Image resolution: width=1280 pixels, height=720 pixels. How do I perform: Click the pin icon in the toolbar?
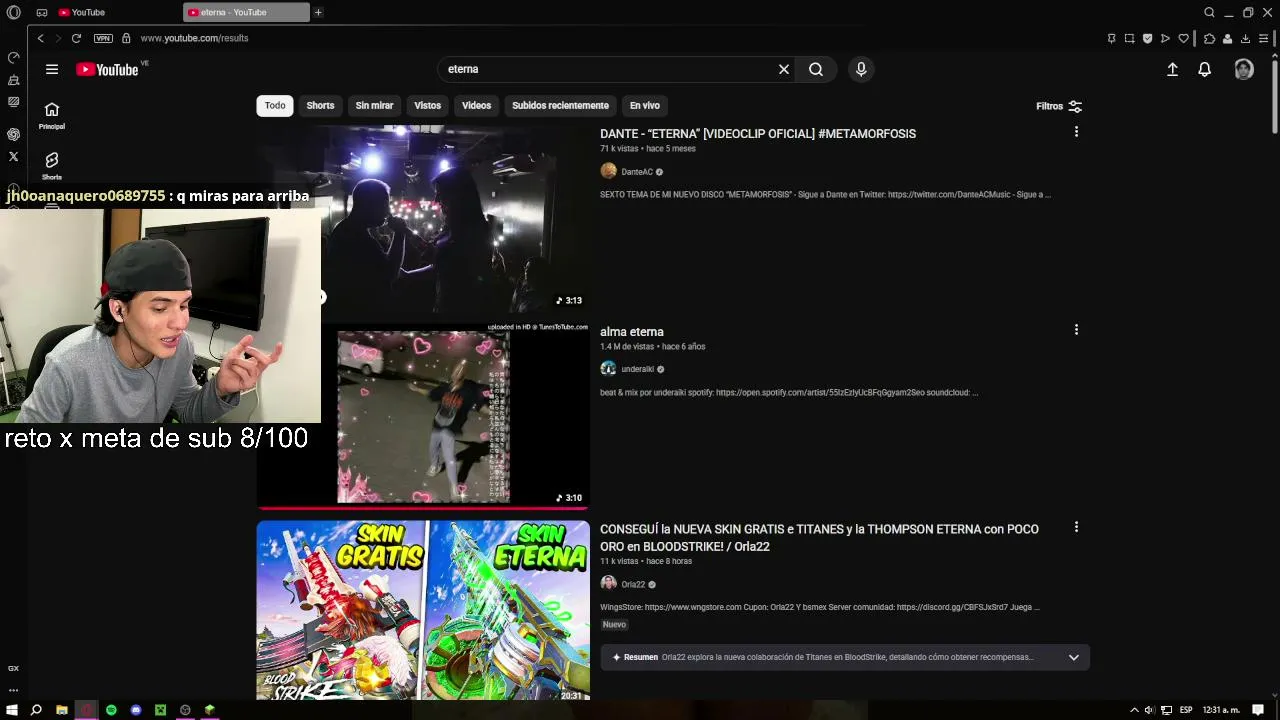point(1111,38)
